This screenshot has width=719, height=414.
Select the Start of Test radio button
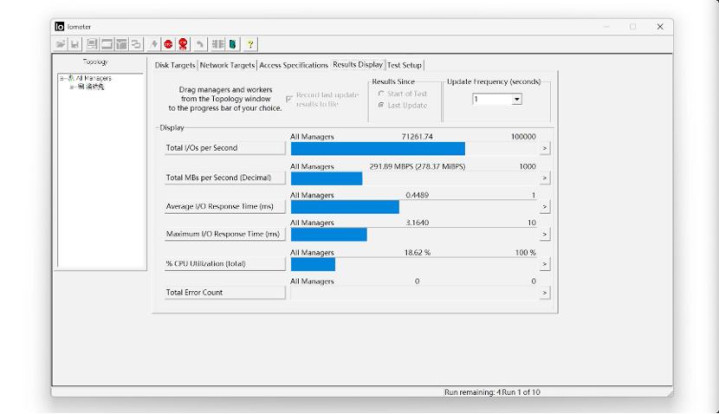[x=381, y=94]
